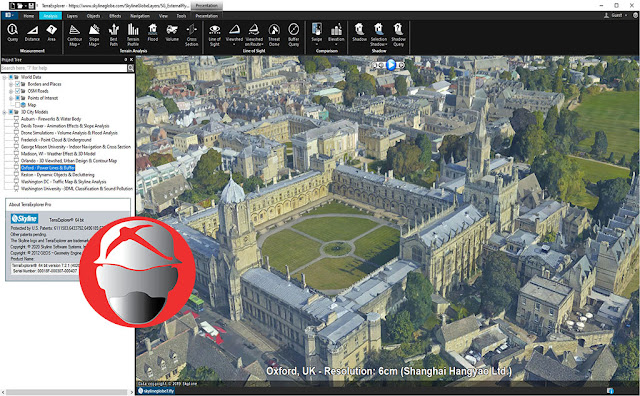Open Washington DC - Traffic Map item

pos(64,182)
